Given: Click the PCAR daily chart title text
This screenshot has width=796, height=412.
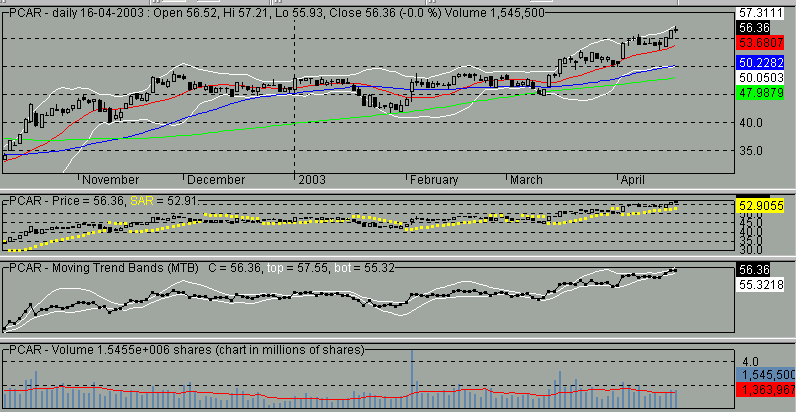Looking at the screenshot, I should pyautogui.click(x=278, y=13).
